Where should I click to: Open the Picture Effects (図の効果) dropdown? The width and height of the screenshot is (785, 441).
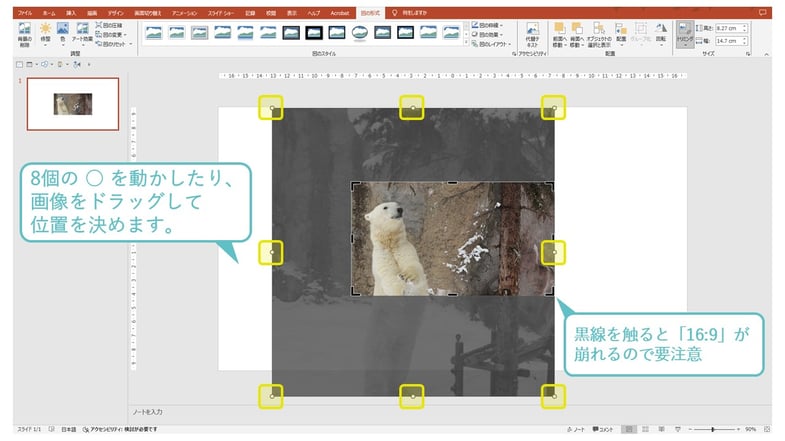pyautogui.click(x=487, y=35)
